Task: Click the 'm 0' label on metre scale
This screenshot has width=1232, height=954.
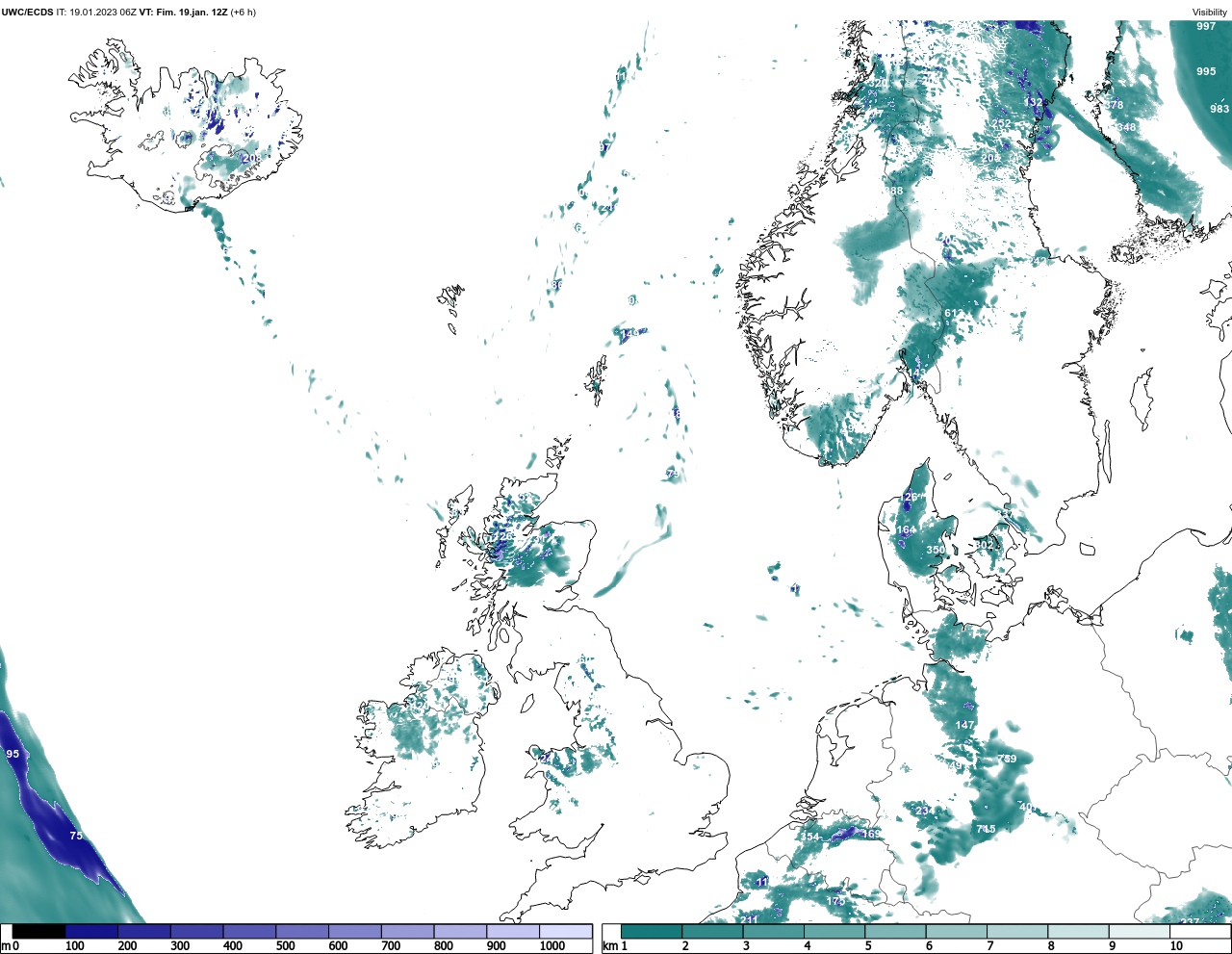Action: tap(10, 946)
